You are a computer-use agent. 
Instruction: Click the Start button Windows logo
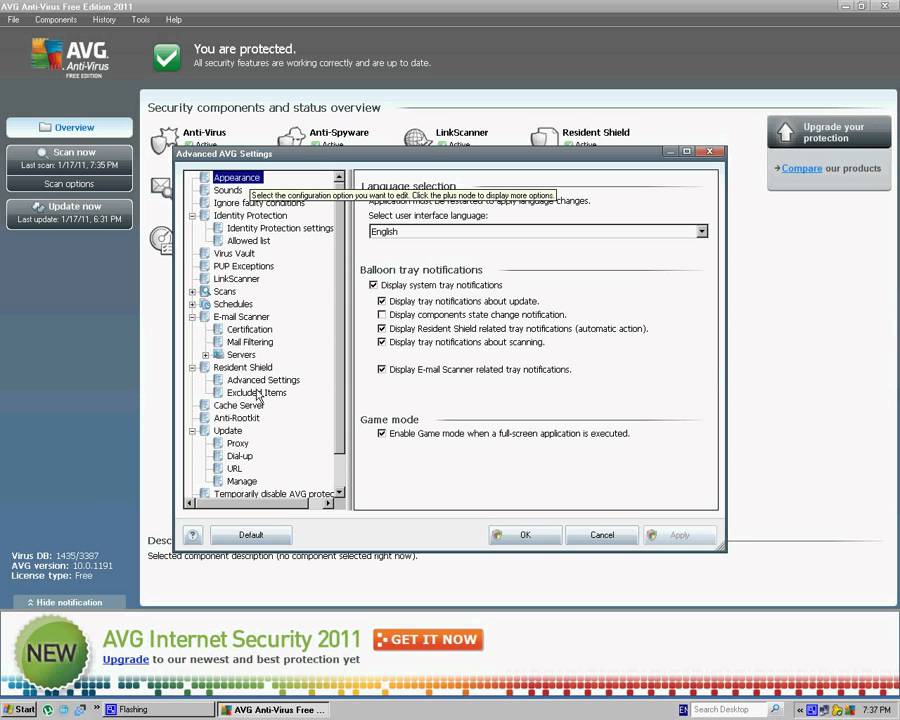8,709
